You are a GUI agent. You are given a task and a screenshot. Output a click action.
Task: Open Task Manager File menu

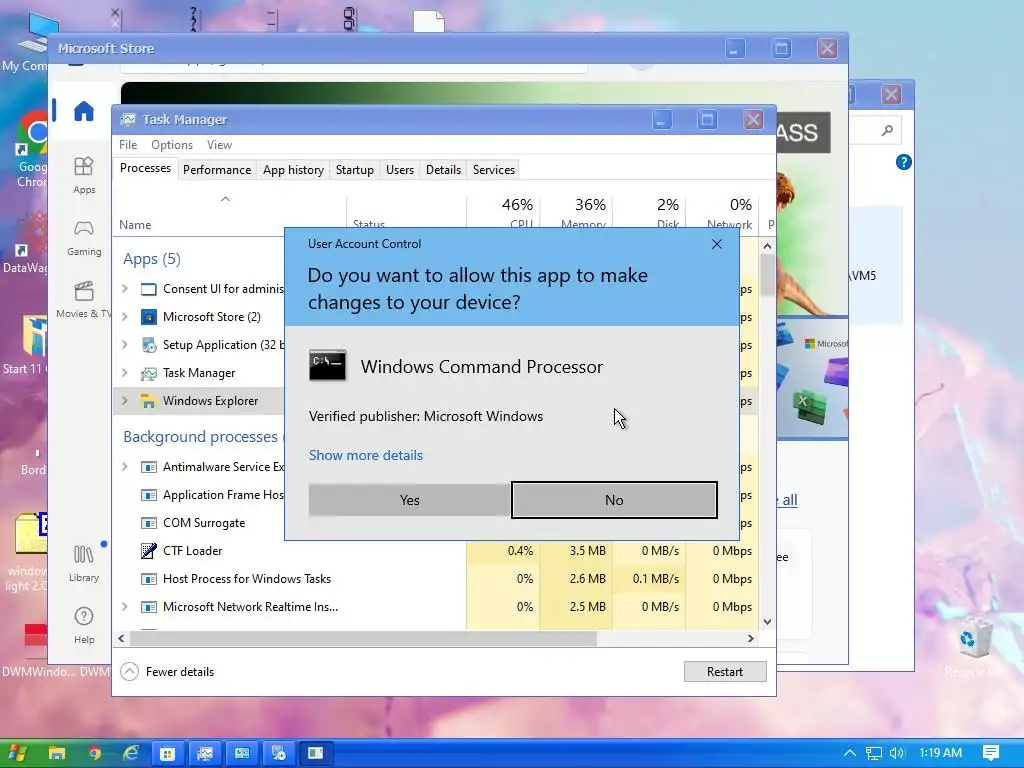[x=128, y=145]
